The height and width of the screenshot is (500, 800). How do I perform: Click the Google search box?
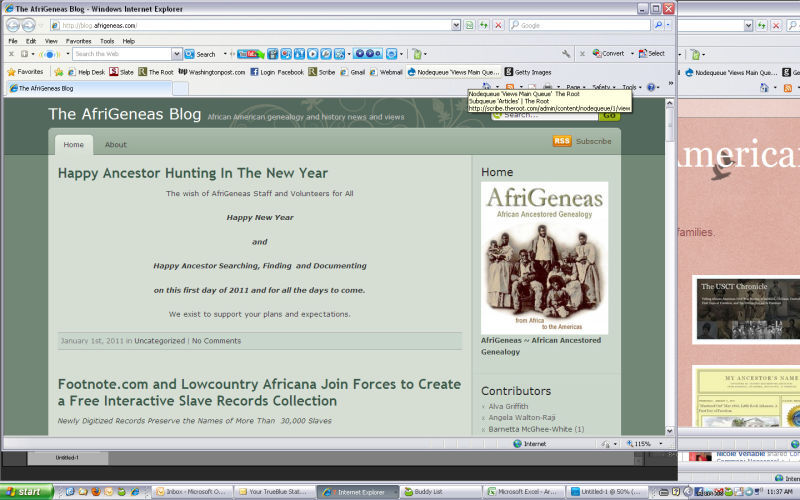click(x=580, y=25)
